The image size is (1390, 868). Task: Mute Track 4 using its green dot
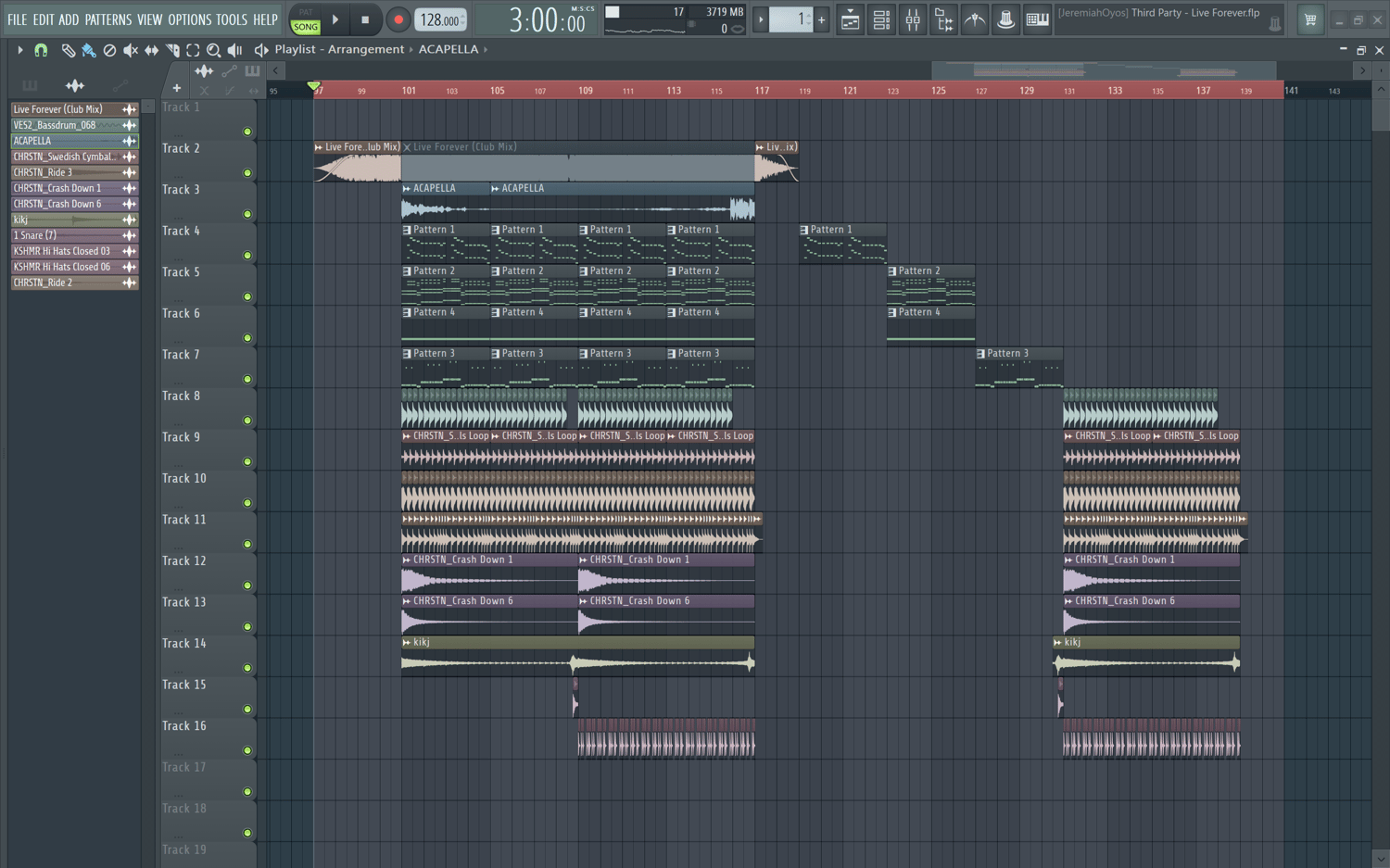[247, 256]
